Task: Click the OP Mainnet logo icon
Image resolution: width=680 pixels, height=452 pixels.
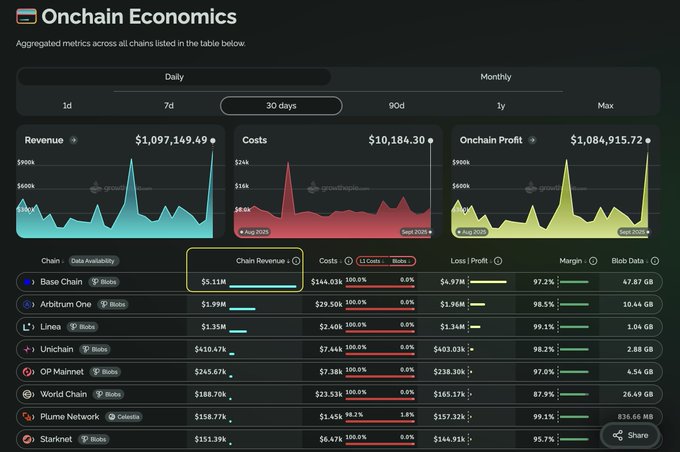Action: (27, 372)
